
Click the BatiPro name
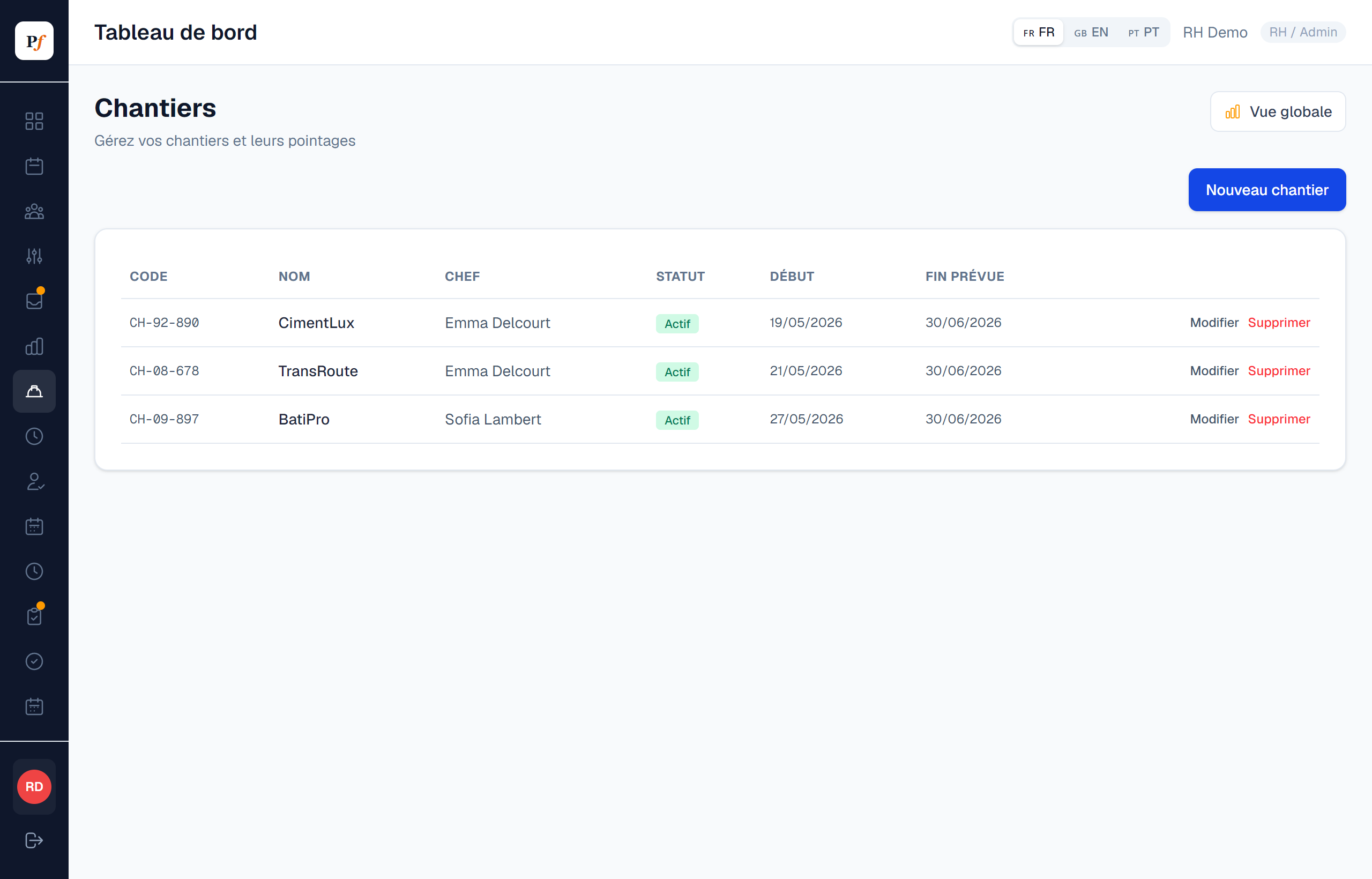pyautogui.click(x=304, y=419)
